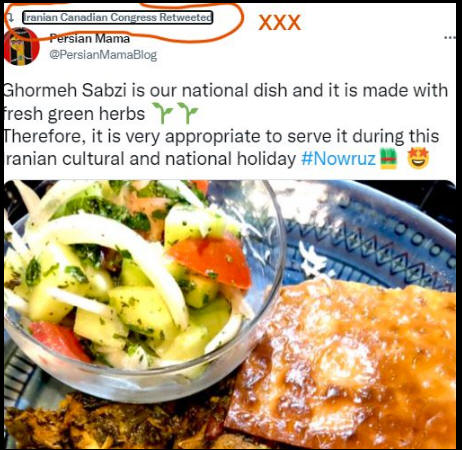
Task: Click the orange XXX annotation text
Action: pos(280,23)
